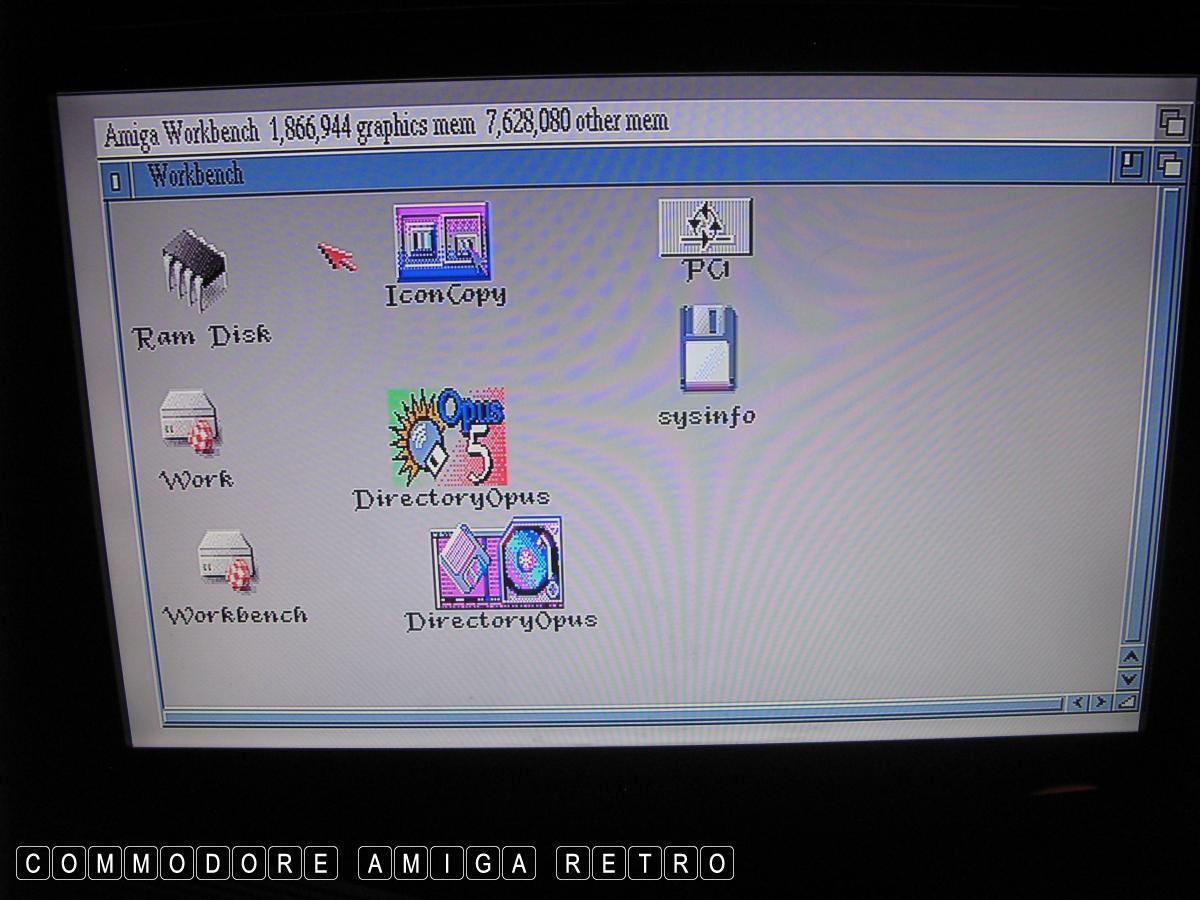Click the scroll up arrow
Viewport: 1200px width, 900px height.
1131,657
